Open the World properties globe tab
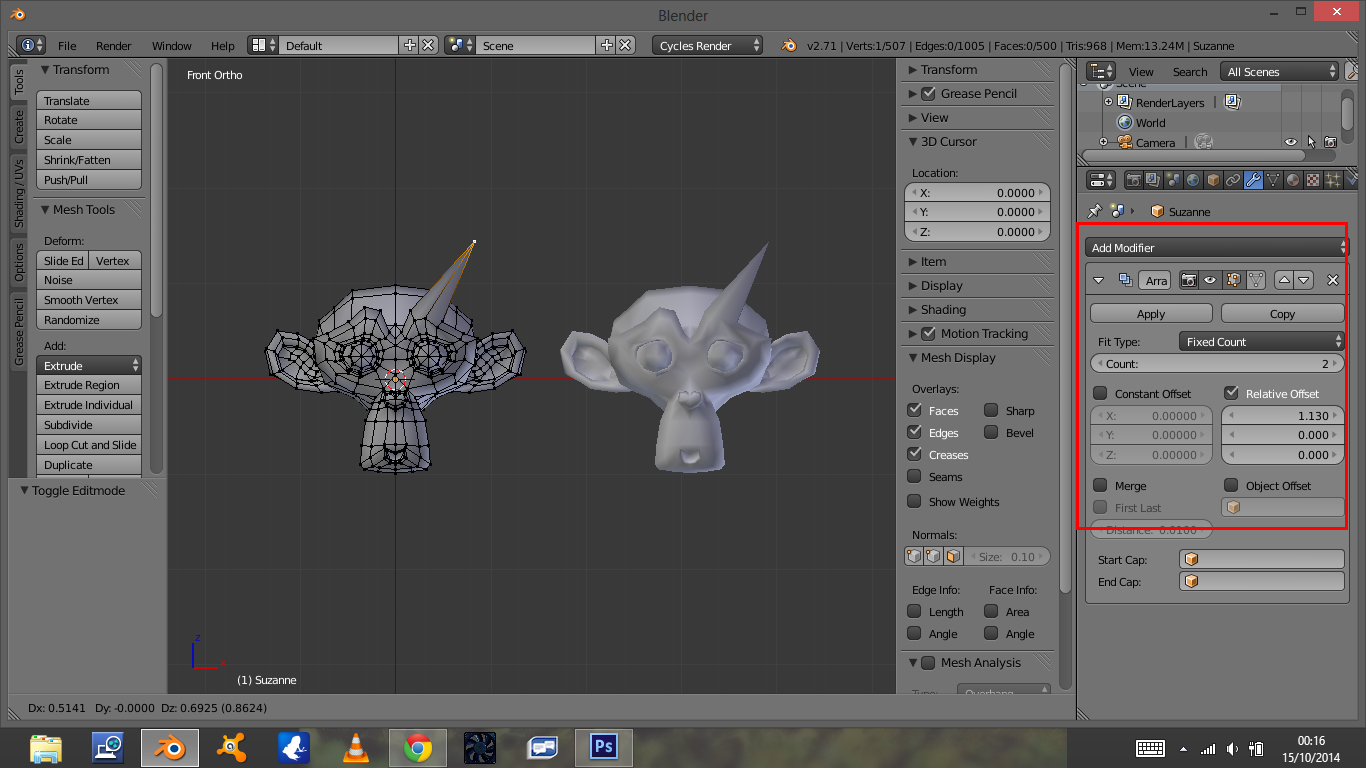 point(1192,180)
